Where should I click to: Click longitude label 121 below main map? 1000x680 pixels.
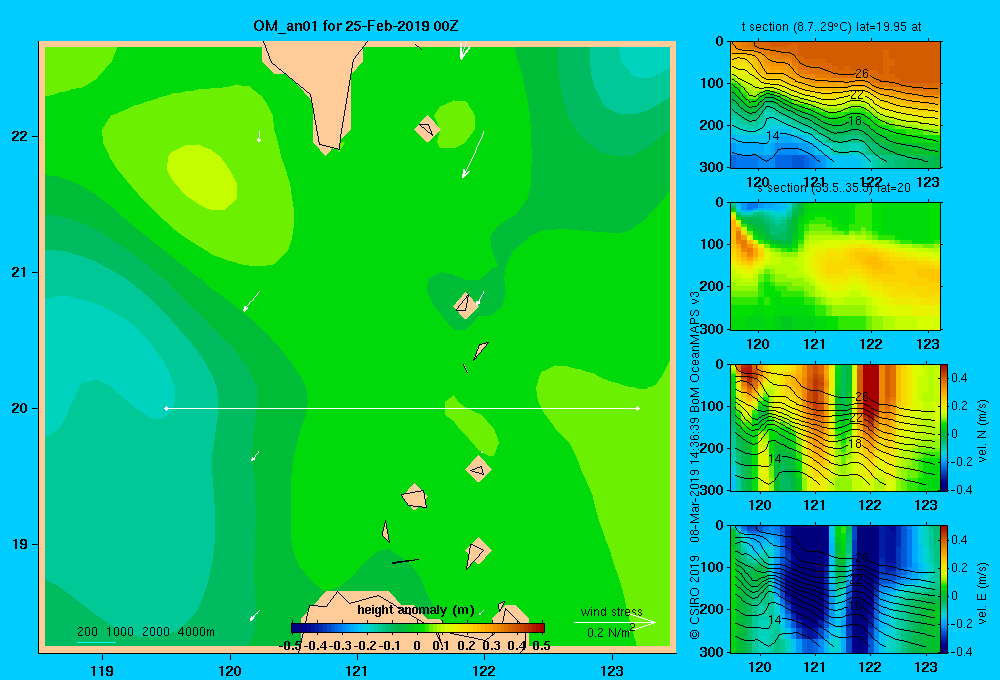point(357,670)
